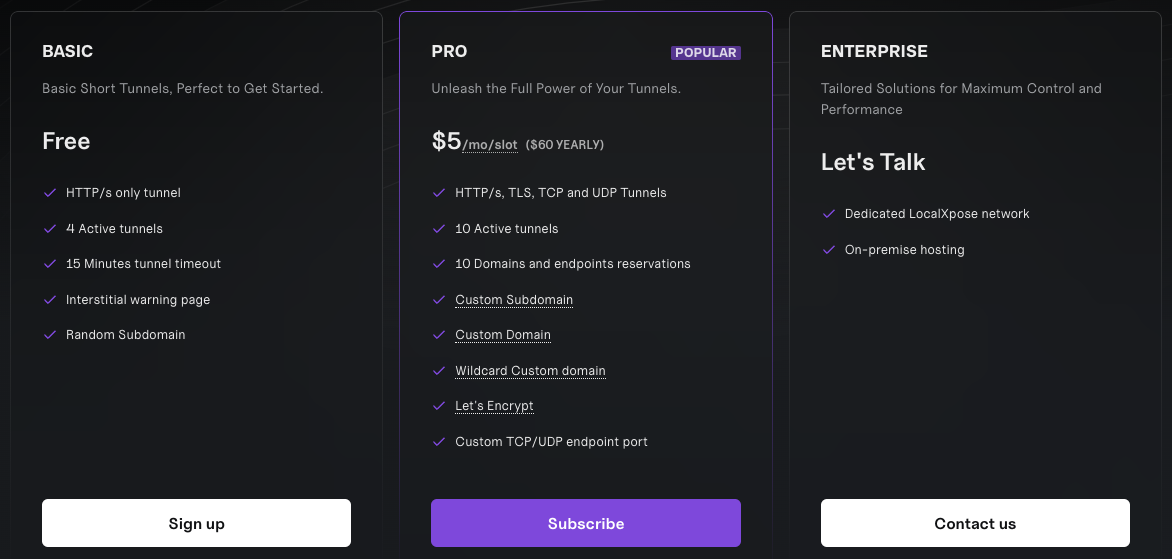This screenshot has height=559, width=1172.
Task: Click checkmark beside Interstitial warning page
Action: (x=50, y=300)
